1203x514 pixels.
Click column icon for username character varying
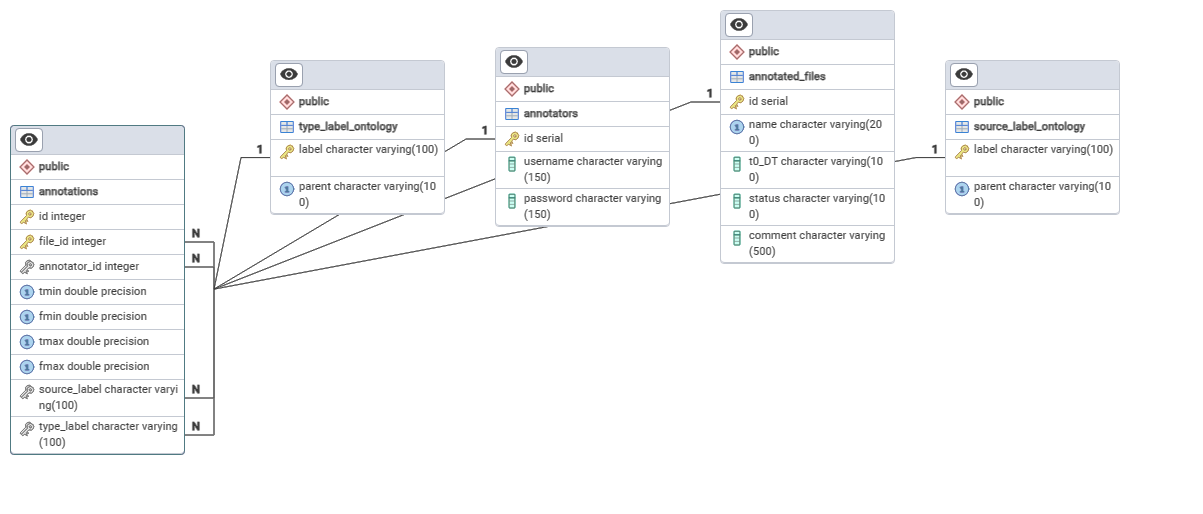coord(512,163)
